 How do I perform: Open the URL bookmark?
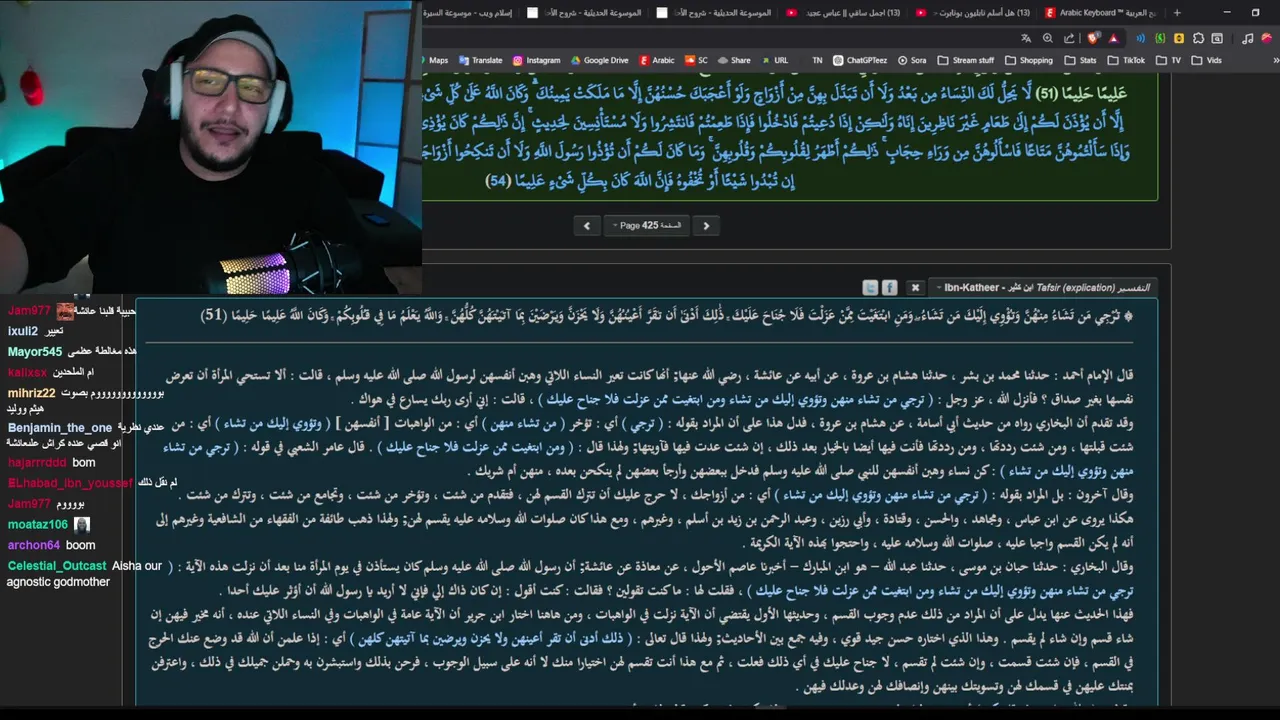click(x=774, y=60)
